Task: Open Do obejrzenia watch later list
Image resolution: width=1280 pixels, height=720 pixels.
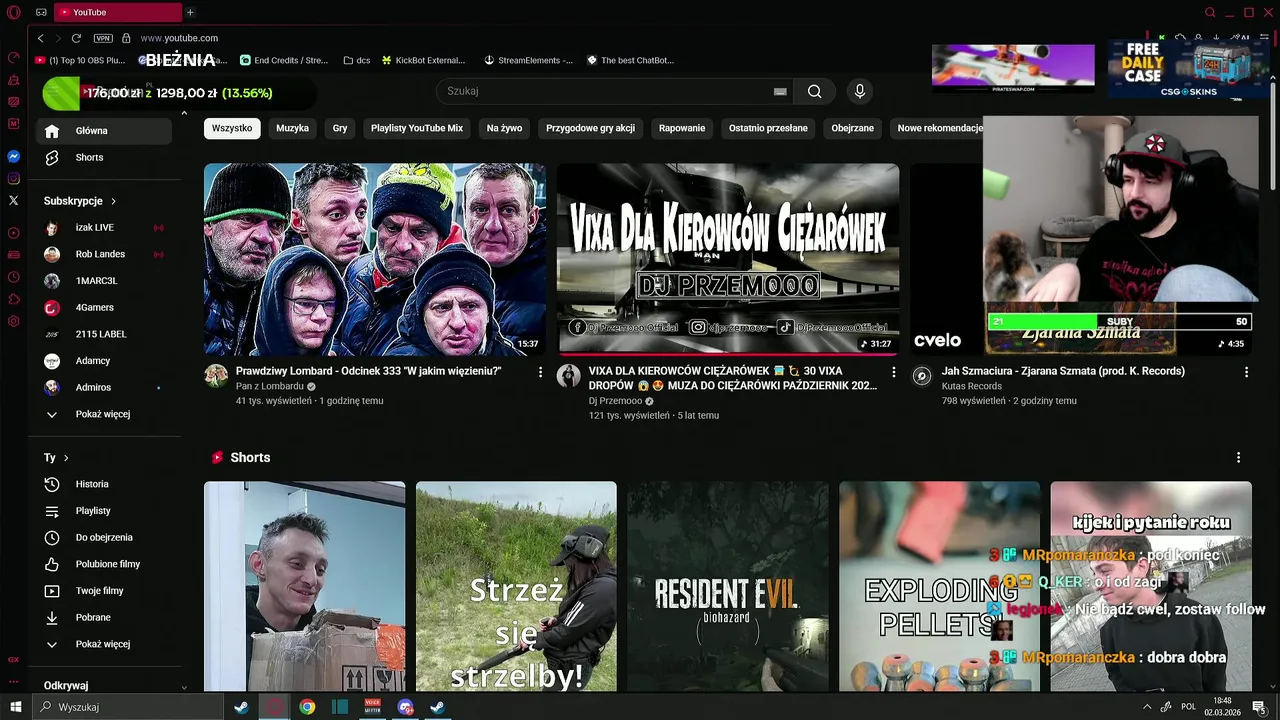Action: (x=104, y=537)
